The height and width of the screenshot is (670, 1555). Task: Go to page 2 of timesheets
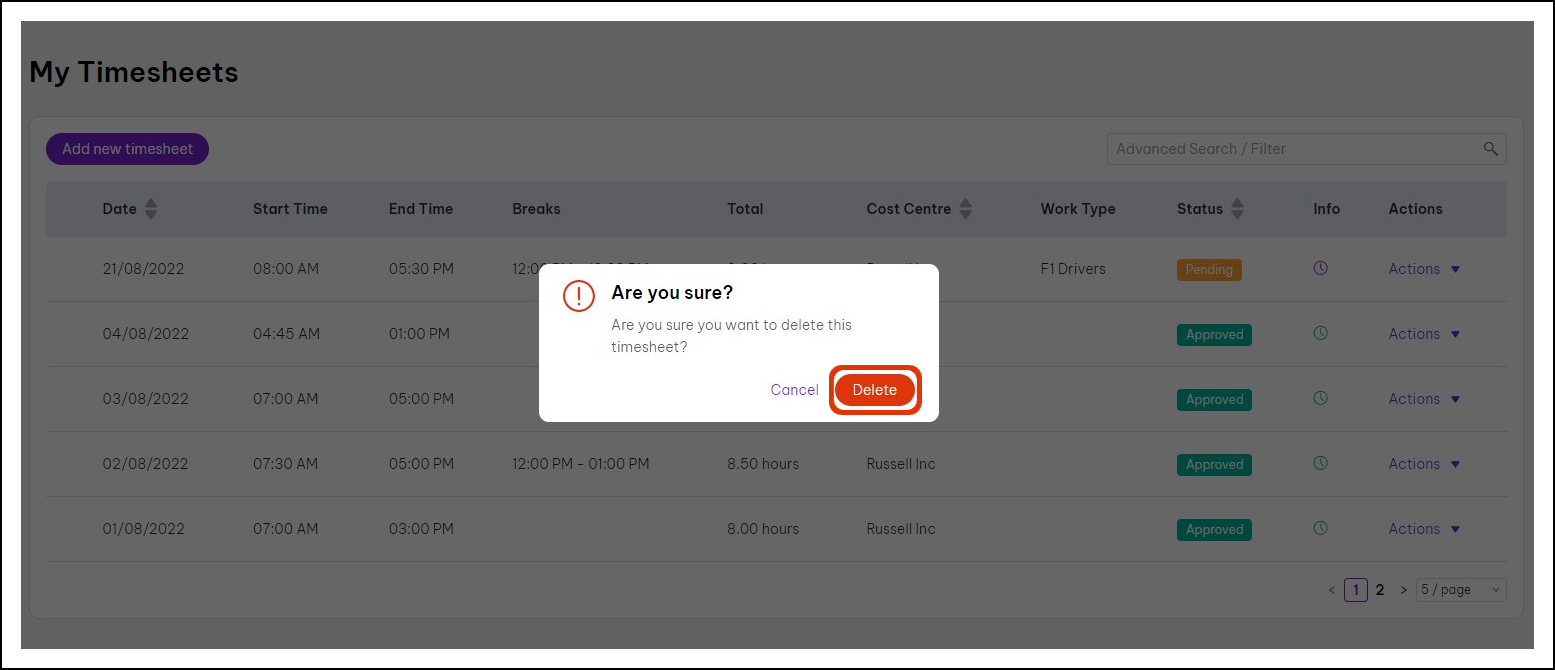coord(1380,590)
